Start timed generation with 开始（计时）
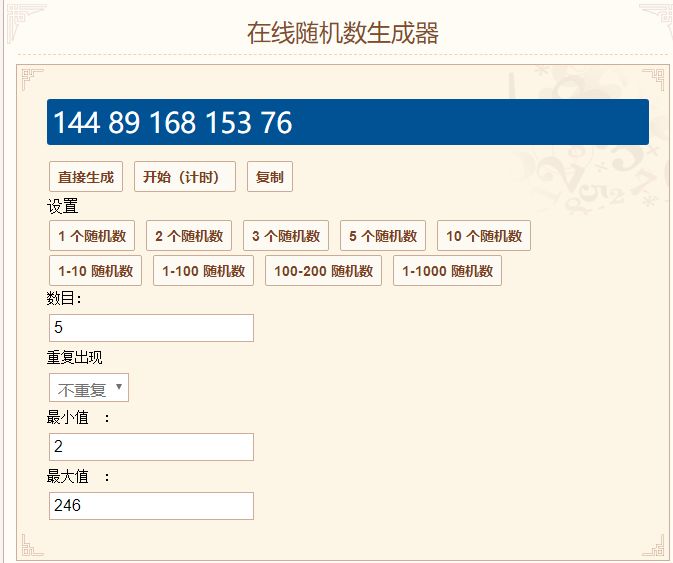 pos(185,176)
